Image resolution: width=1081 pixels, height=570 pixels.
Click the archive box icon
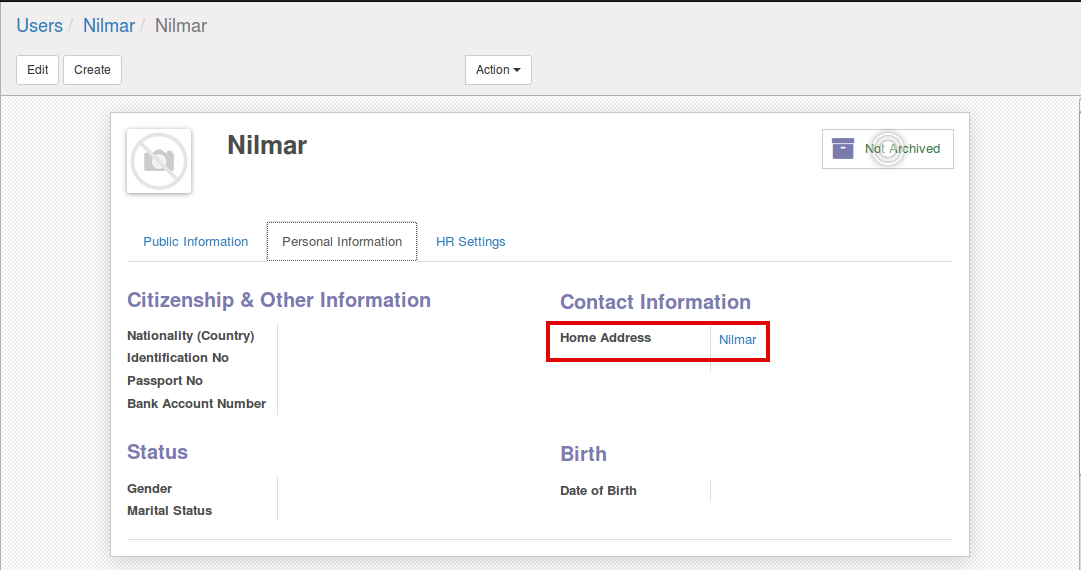click(x=843, y=148)
